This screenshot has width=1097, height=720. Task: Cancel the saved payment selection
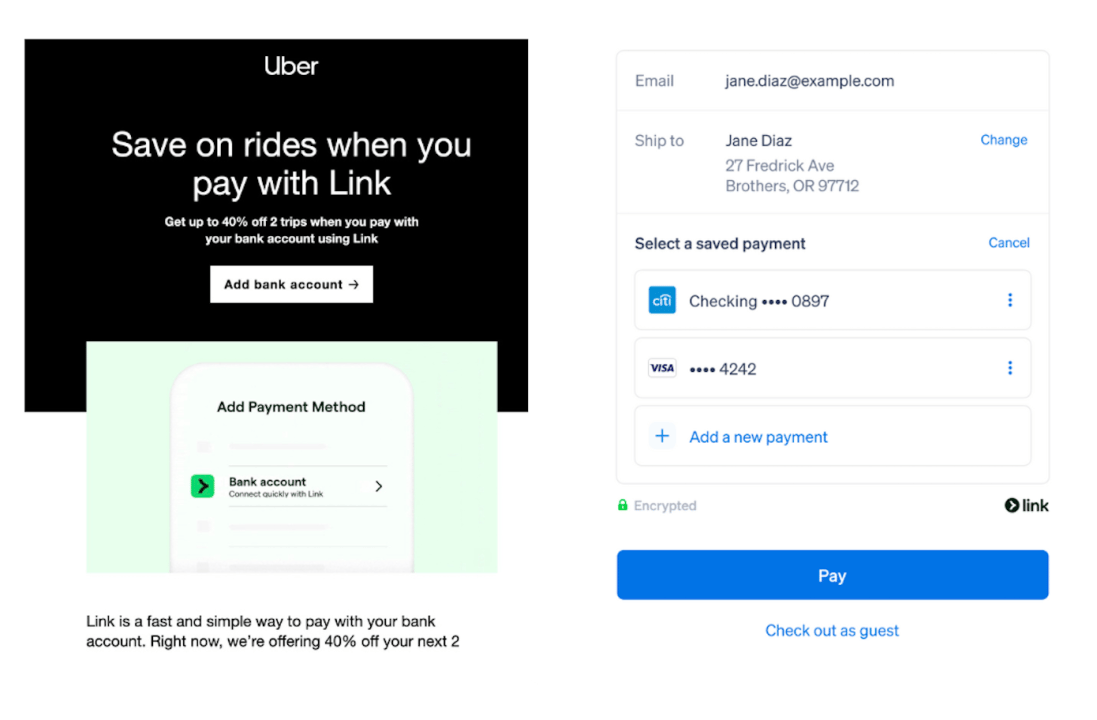(1008, 243)
